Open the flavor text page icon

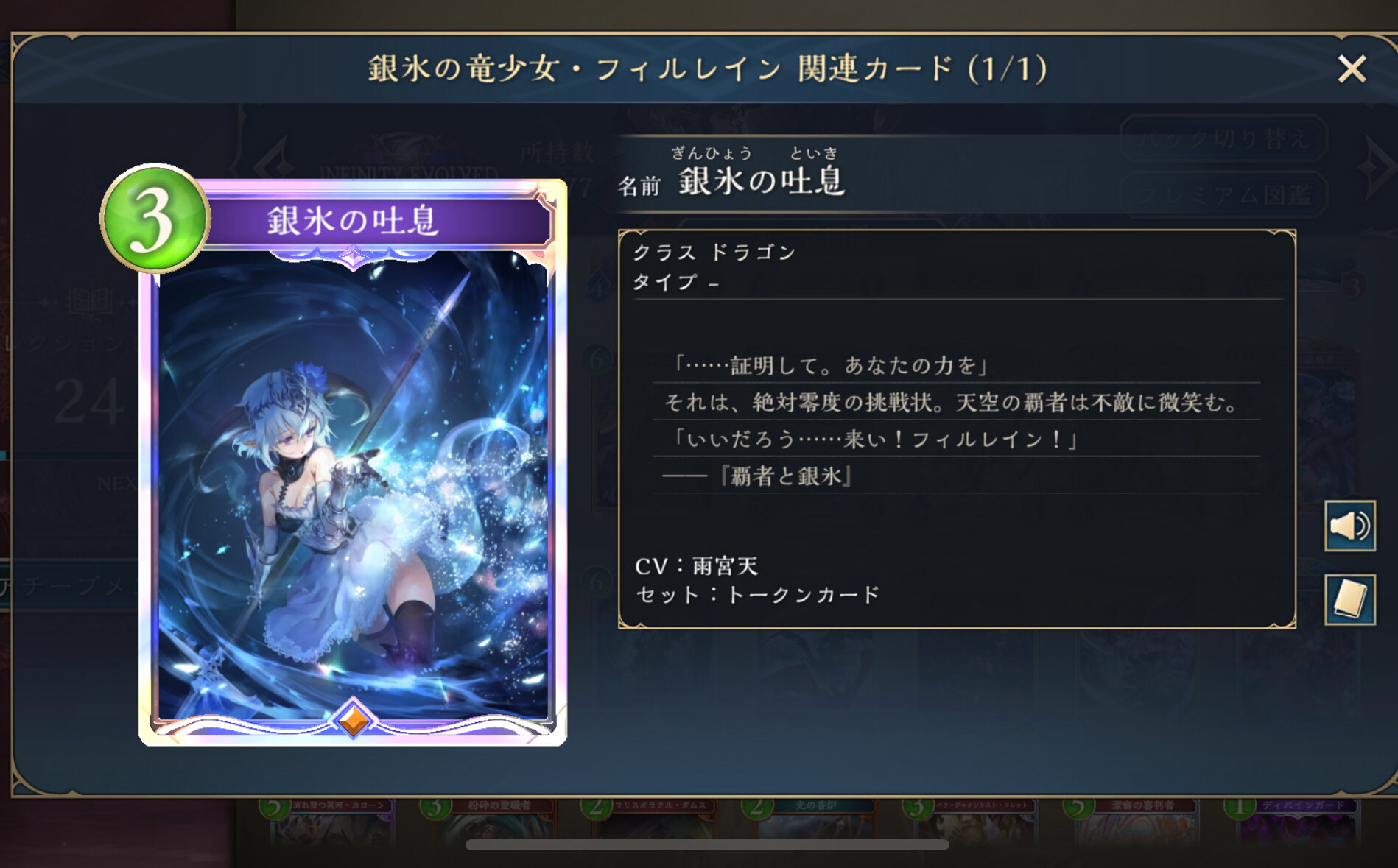tap(1349, 599)
